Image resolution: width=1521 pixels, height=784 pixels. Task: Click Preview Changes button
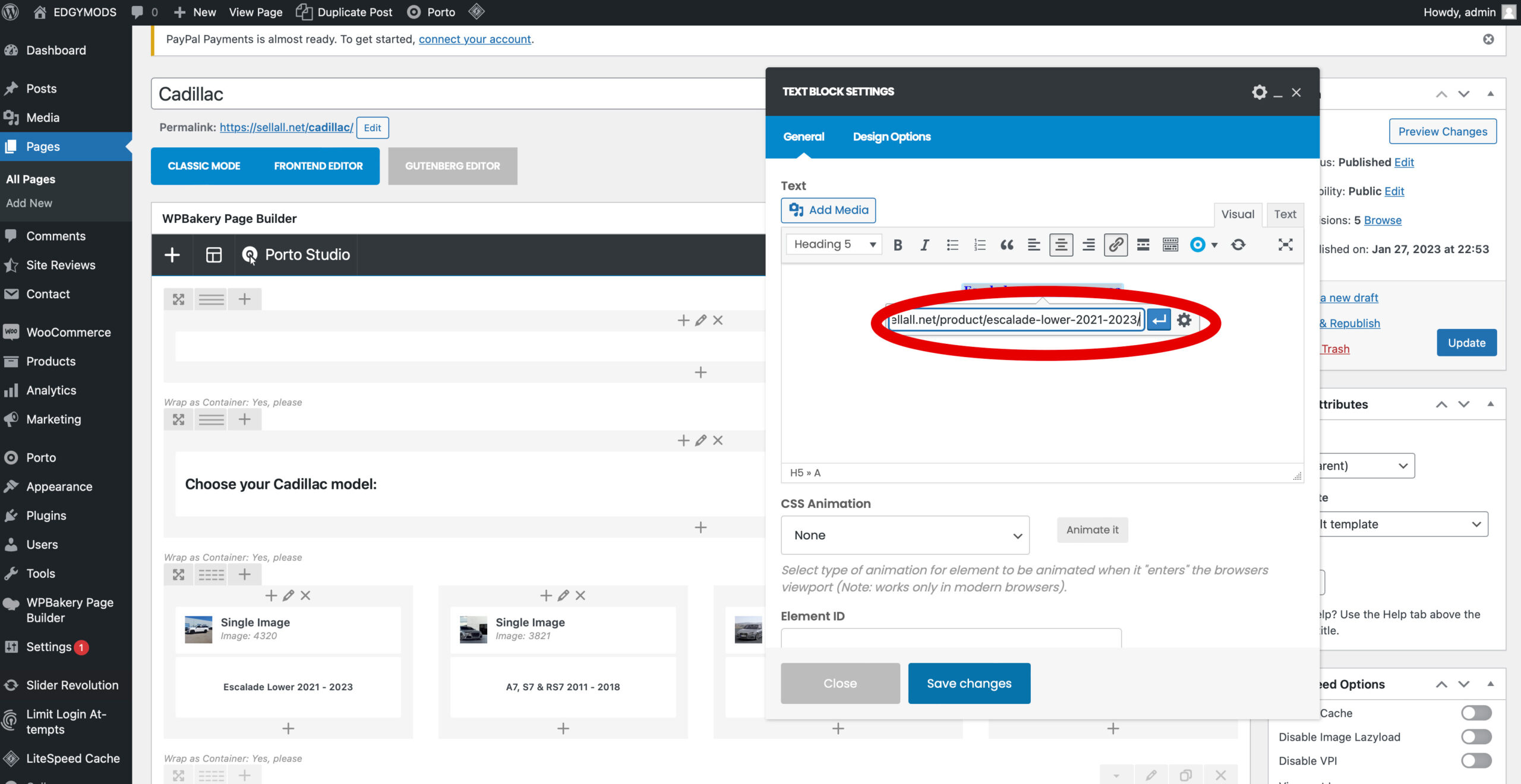click(x=1443, y=131)
